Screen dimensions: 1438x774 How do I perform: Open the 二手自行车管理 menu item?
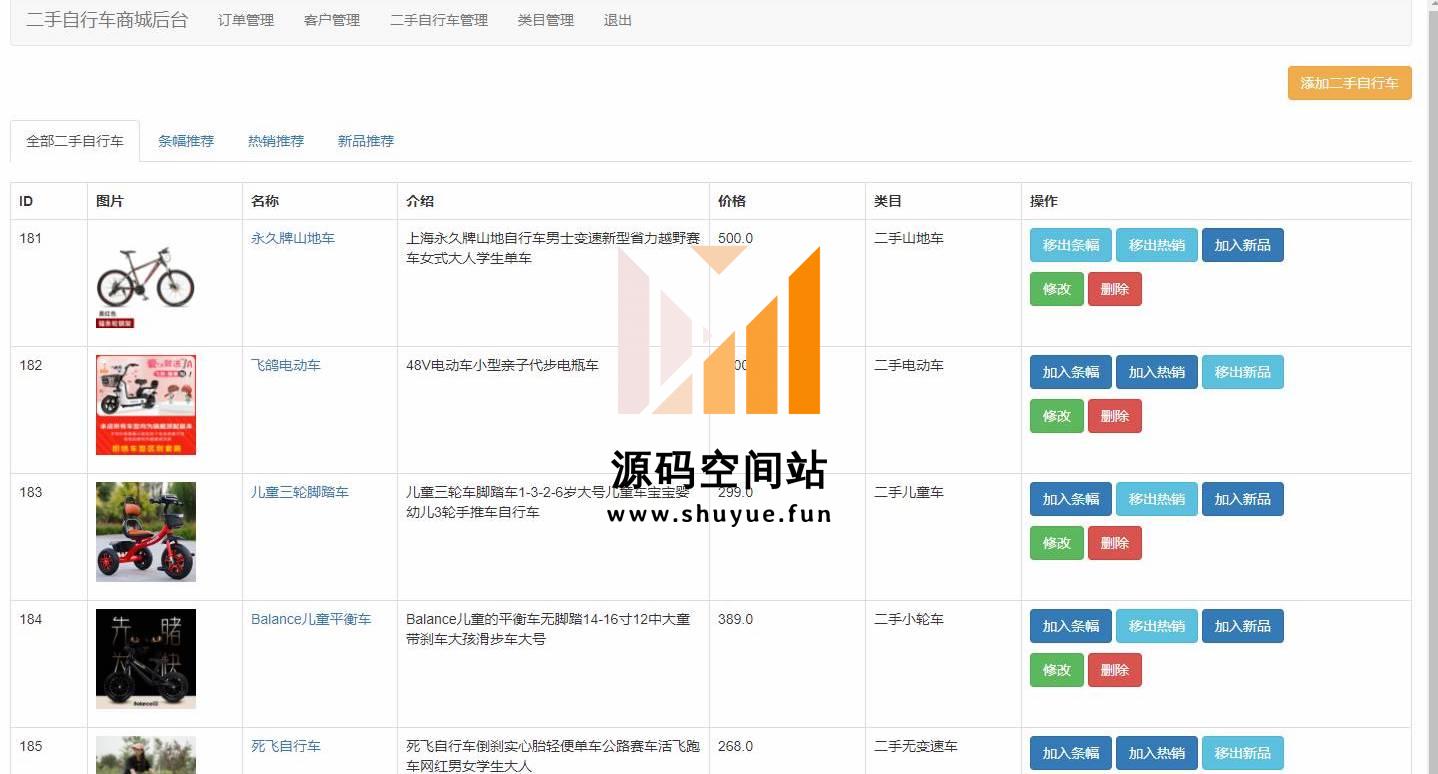pos(439,20)
